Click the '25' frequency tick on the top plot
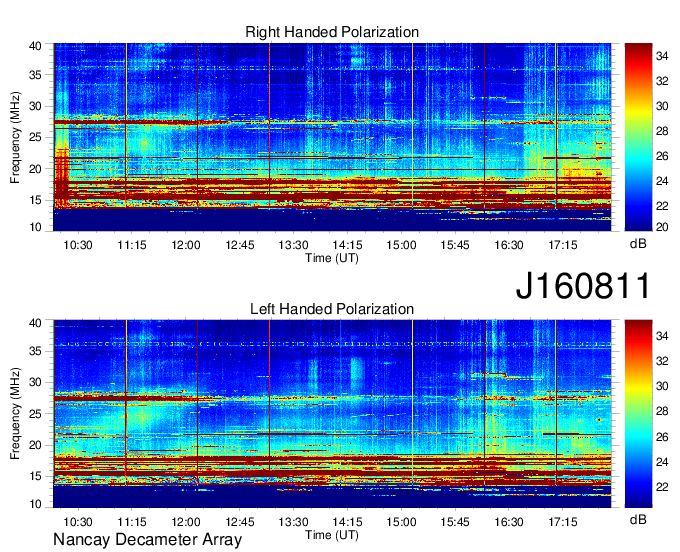The height and width of the screenshot is (552, 680). click(x=35, y=138)
